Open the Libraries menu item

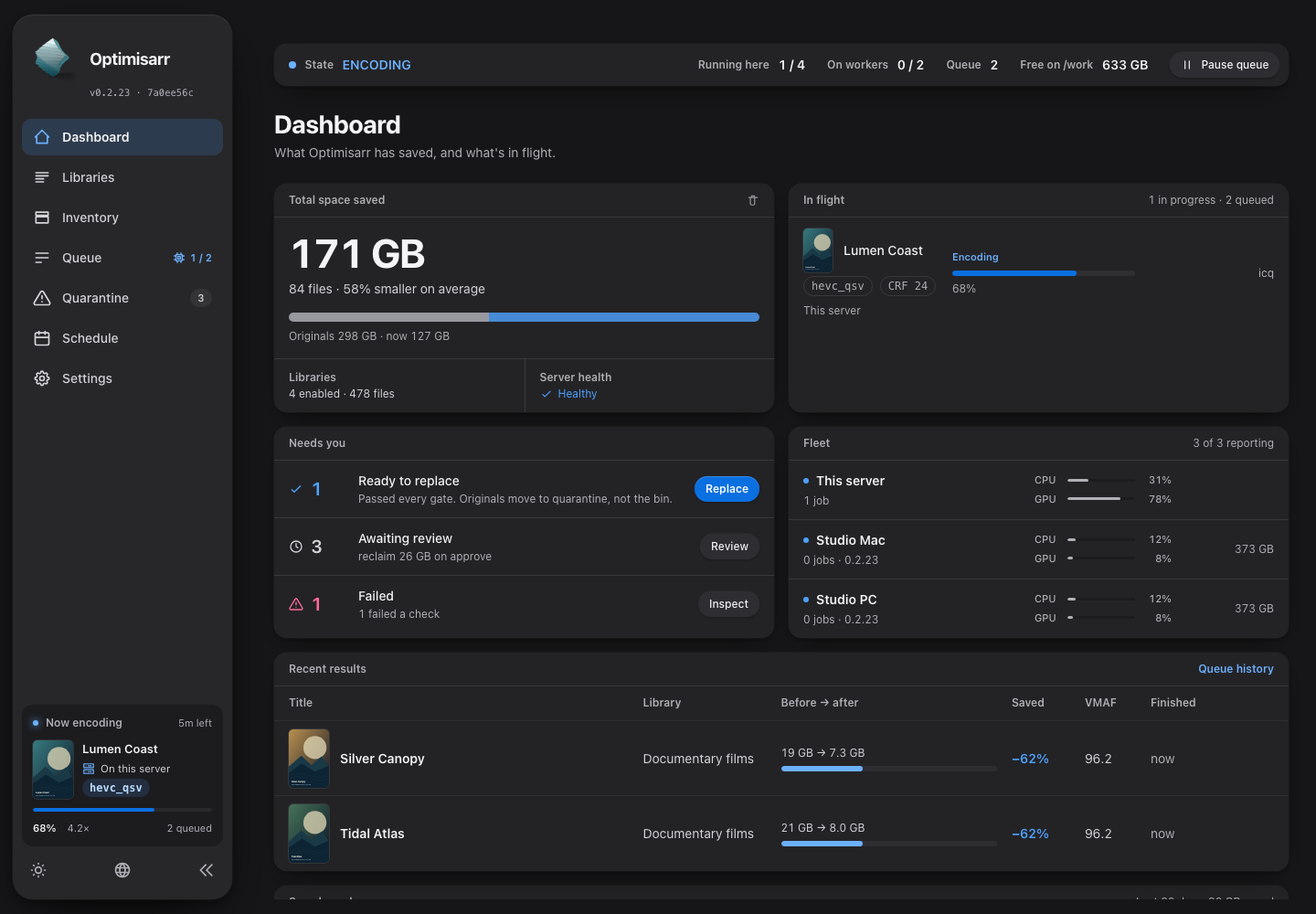pyautogui.click(x=122, y=177)
